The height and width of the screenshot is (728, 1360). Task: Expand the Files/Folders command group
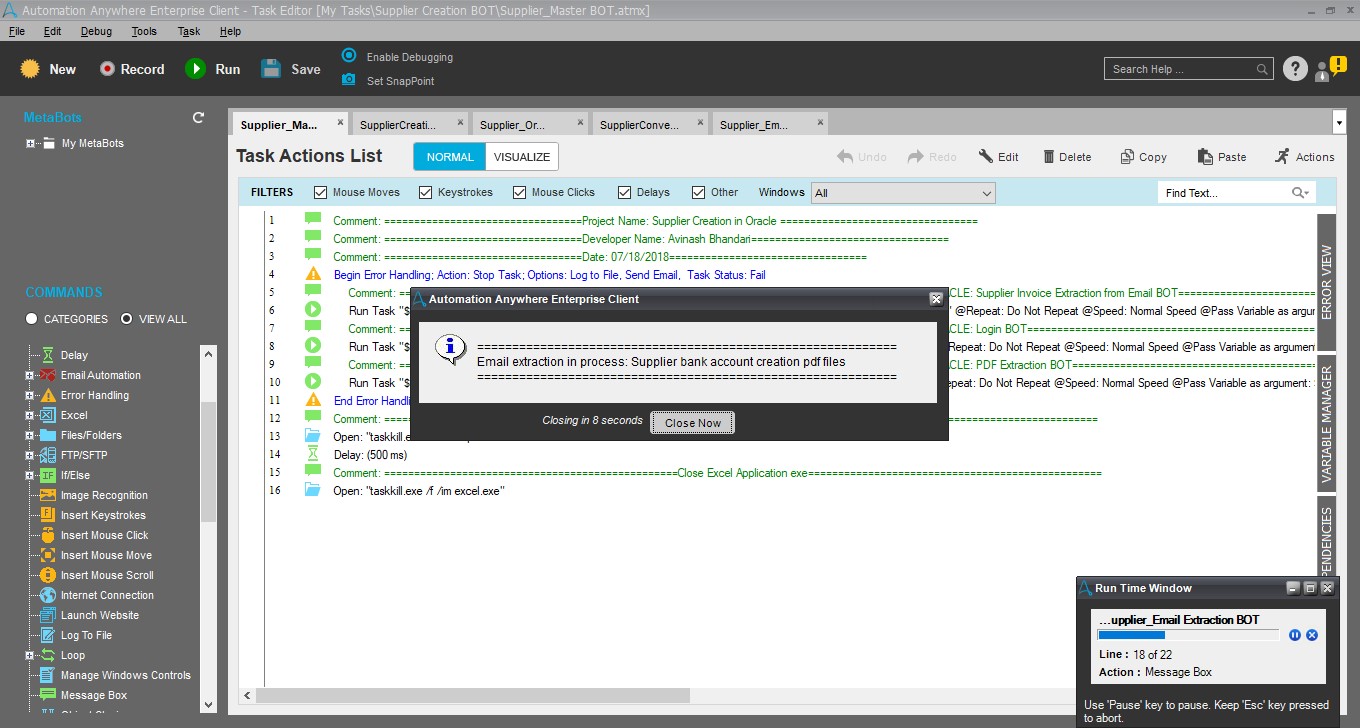30,435
